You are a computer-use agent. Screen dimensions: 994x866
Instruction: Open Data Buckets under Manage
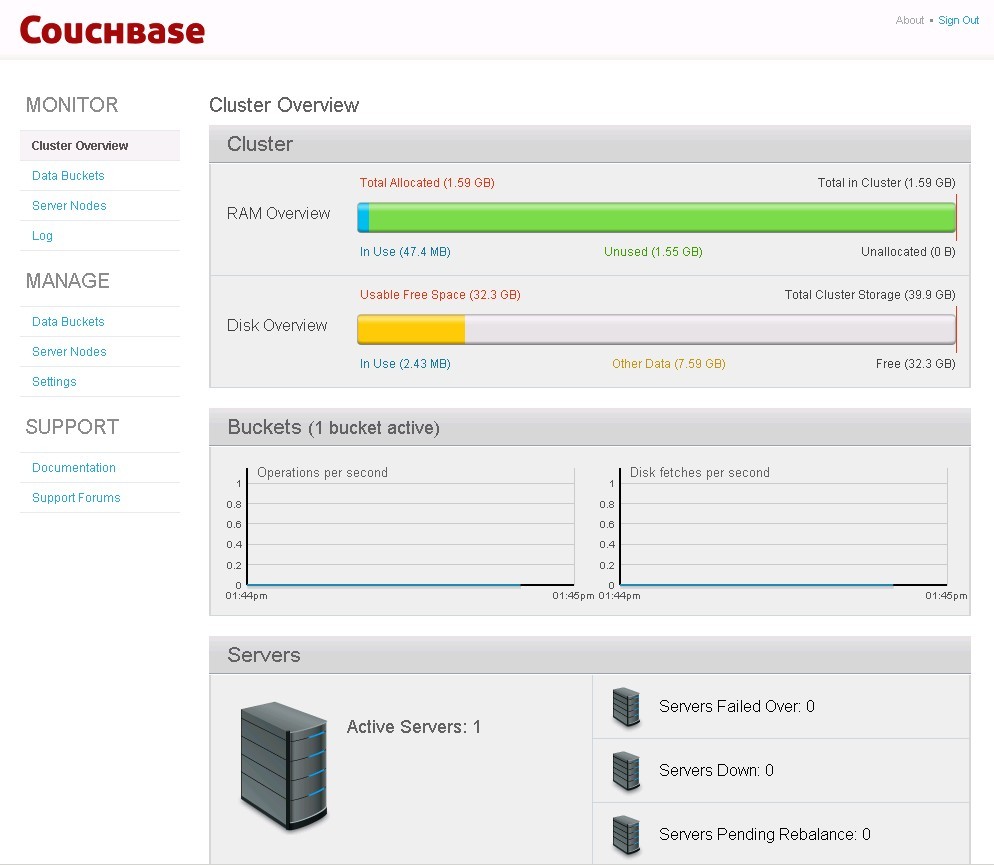pos(68,322)
